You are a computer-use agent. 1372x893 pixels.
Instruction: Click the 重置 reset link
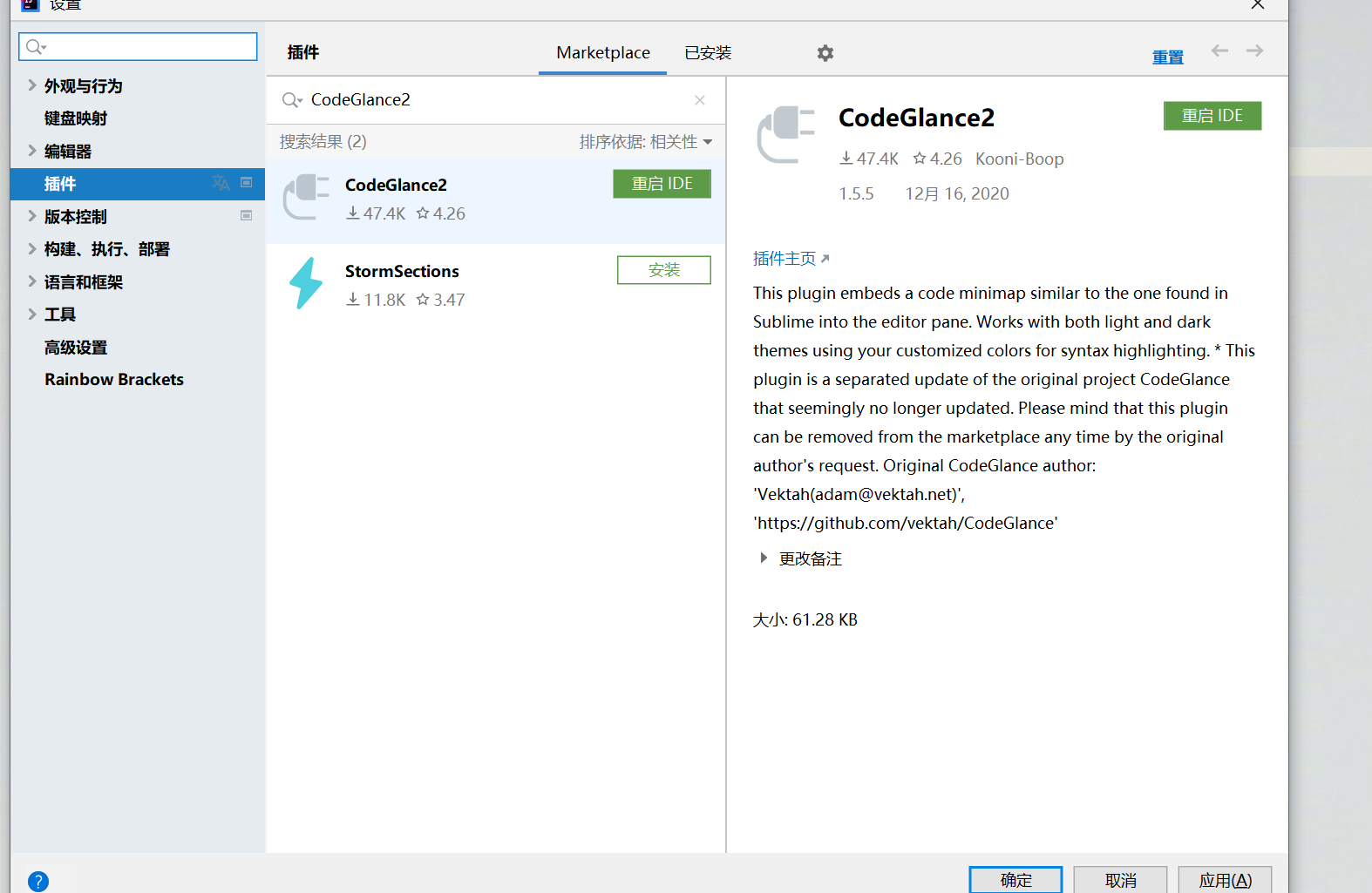point(1168,58)
